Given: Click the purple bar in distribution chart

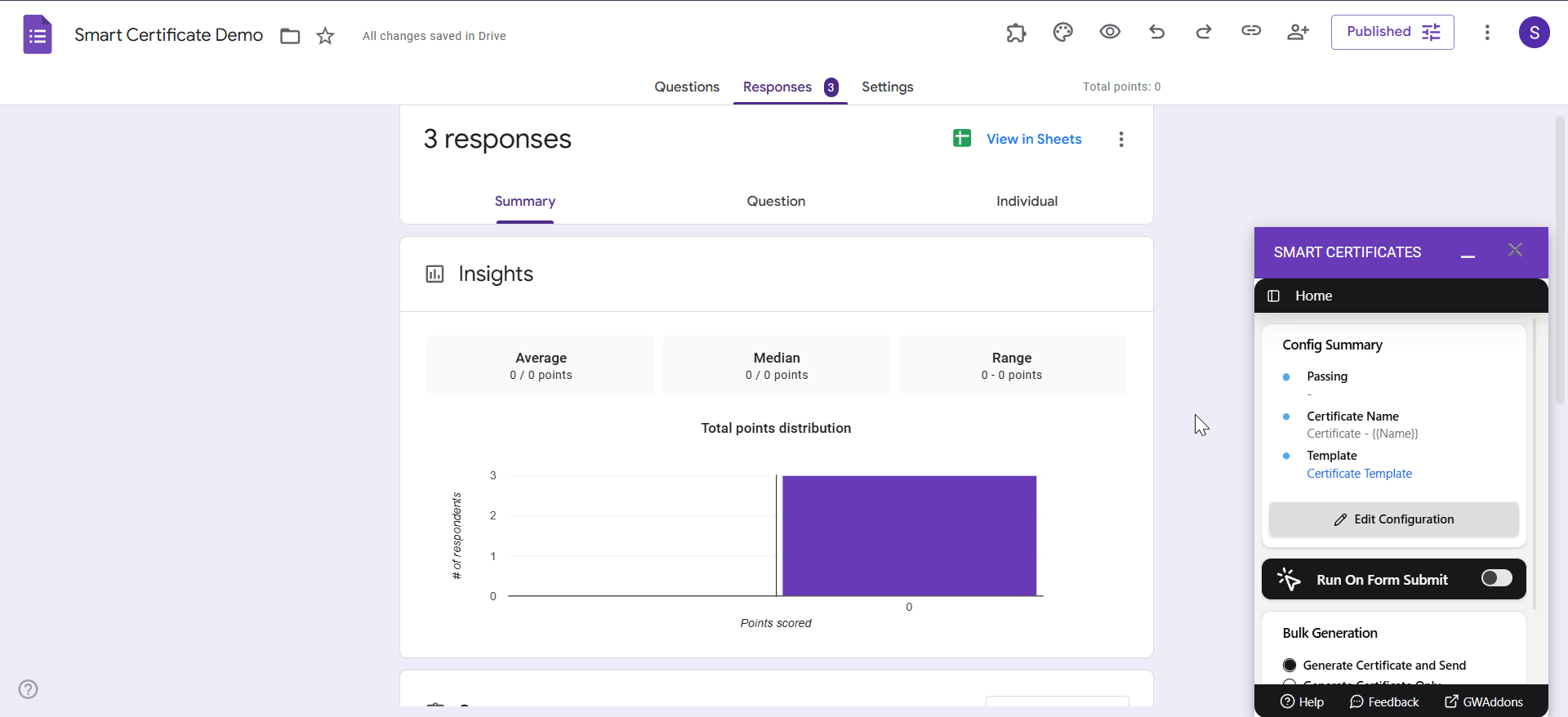Looking at the screenshot, I should click(x=909, y=536).
